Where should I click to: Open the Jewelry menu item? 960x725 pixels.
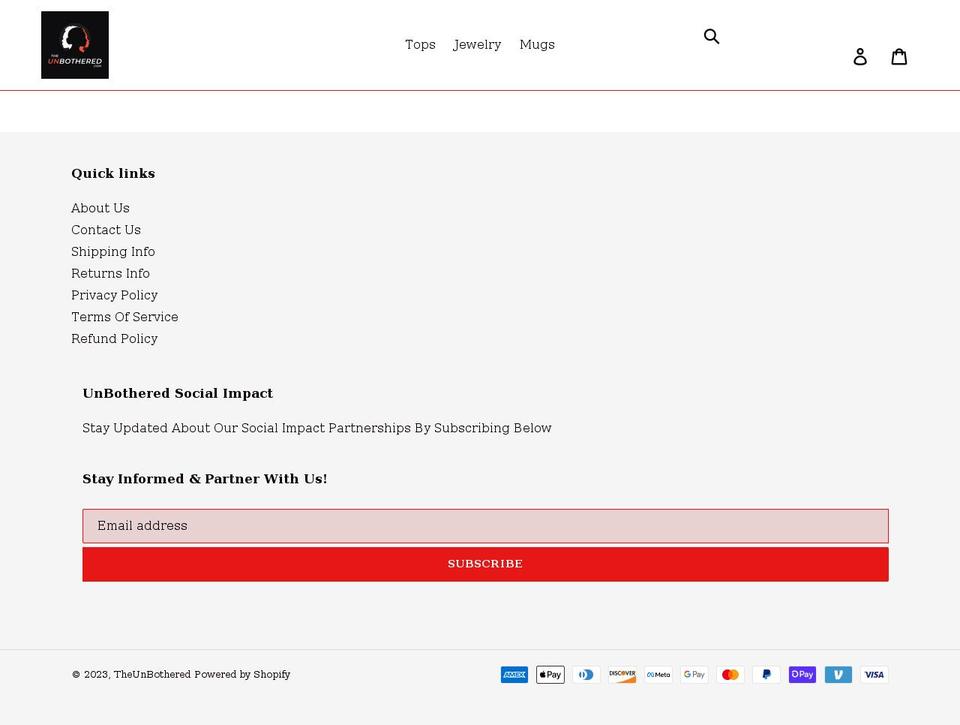point(477,45)
